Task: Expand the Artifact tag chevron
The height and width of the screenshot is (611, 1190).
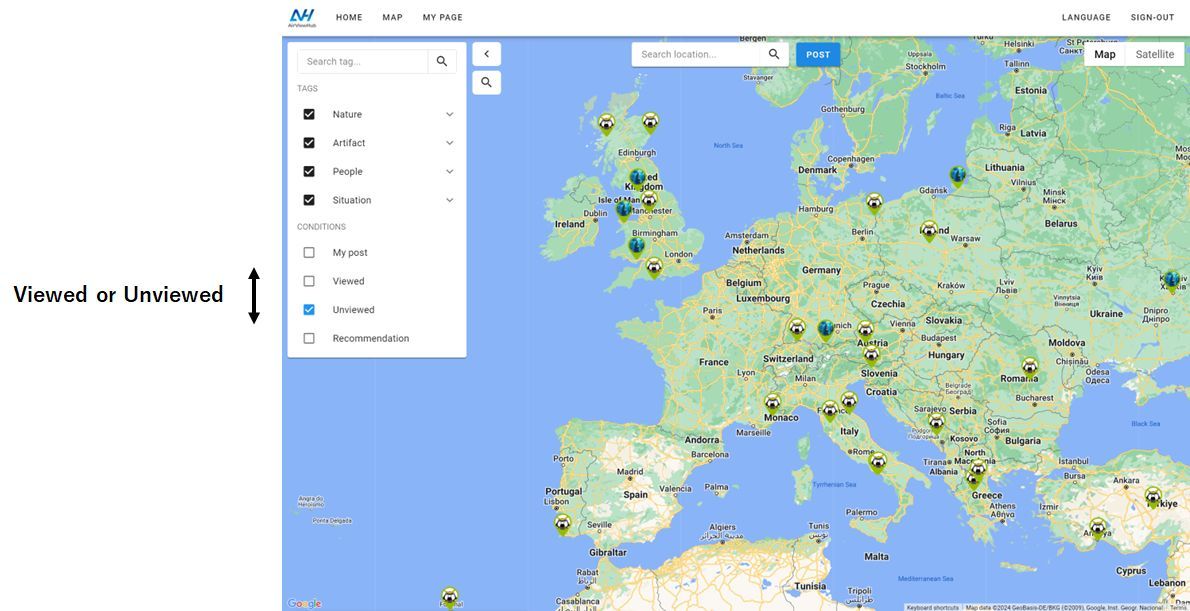Action: pos(449,143)
